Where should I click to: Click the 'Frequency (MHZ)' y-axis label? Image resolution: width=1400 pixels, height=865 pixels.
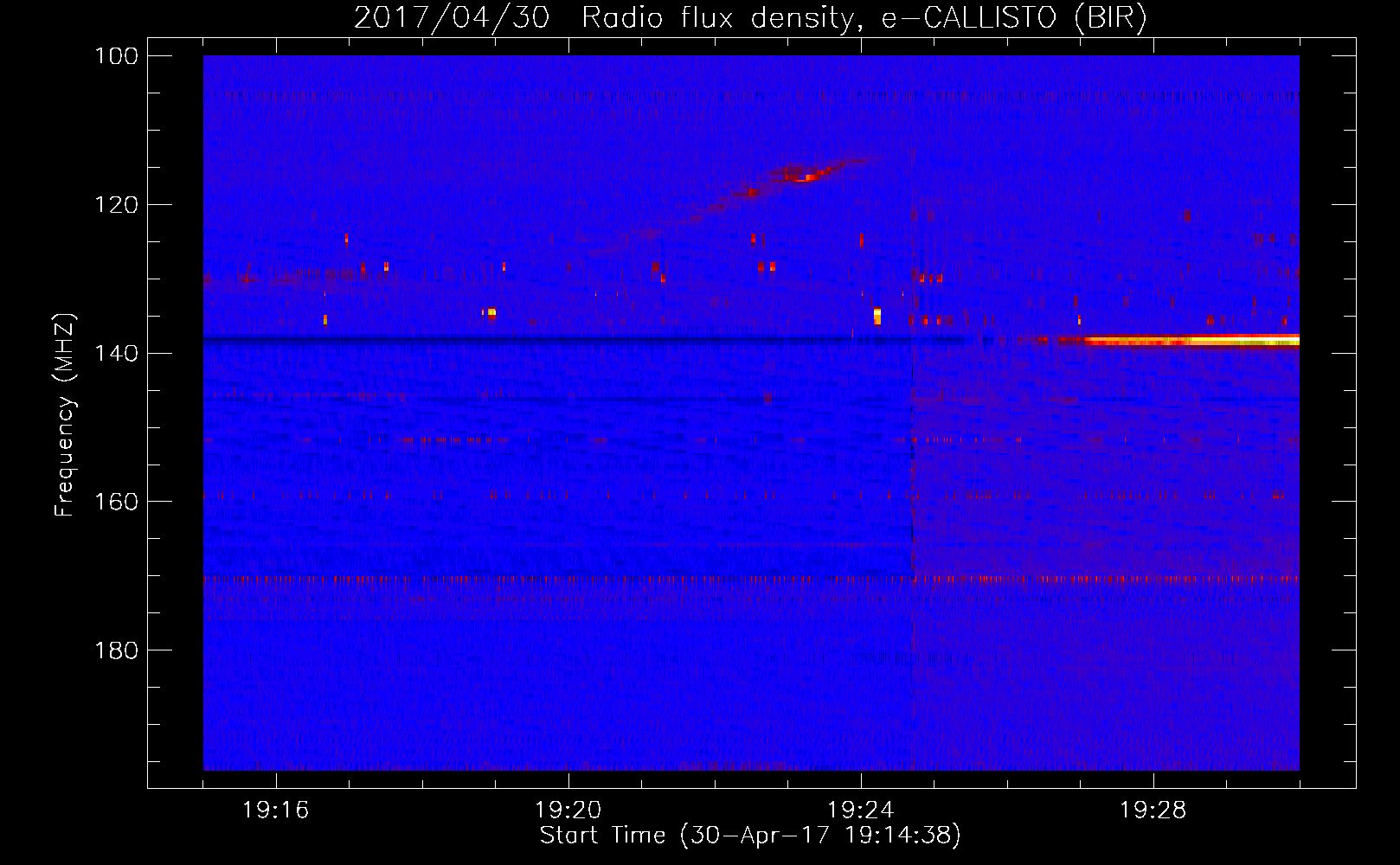point(65,414)
